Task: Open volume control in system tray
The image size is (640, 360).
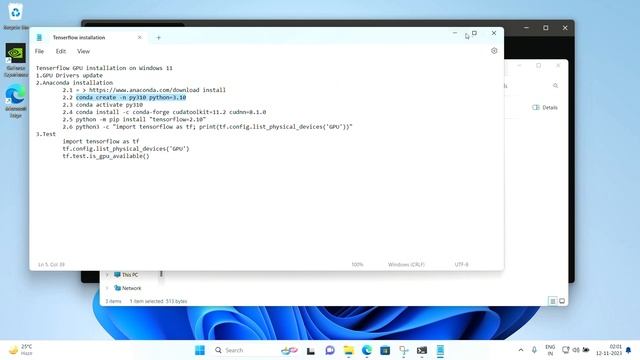Action: click(576, 350)
